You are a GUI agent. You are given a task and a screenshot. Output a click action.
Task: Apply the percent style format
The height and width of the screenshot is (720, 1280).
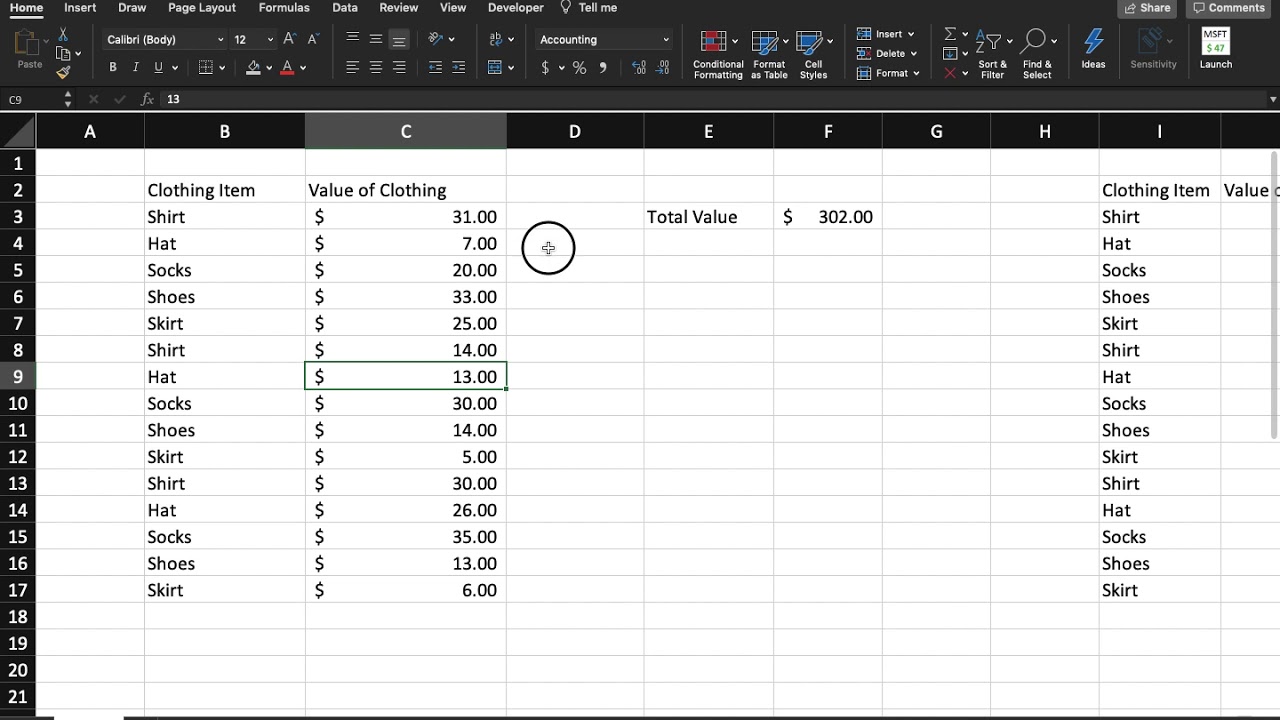(x=579, y=68)
